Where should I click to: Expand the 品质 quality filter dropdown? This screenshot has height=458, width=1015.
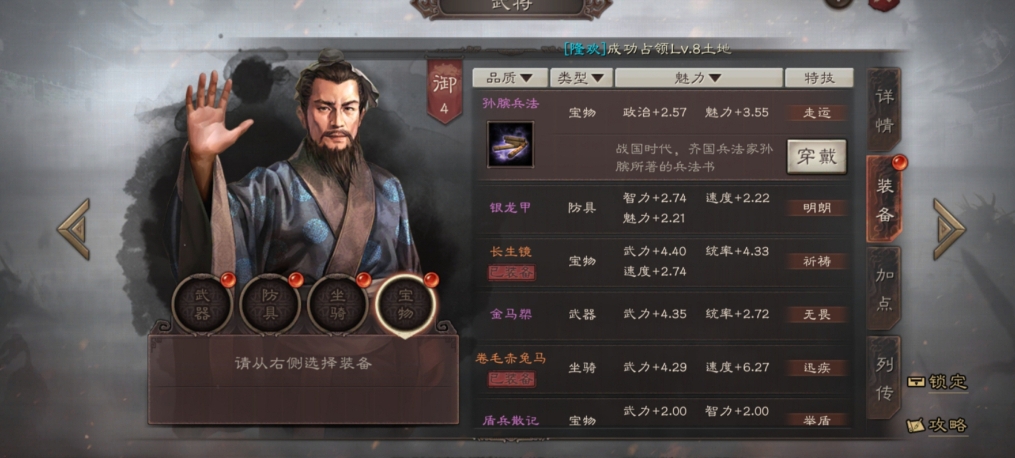pyautogui.click(x=510, y=78)
